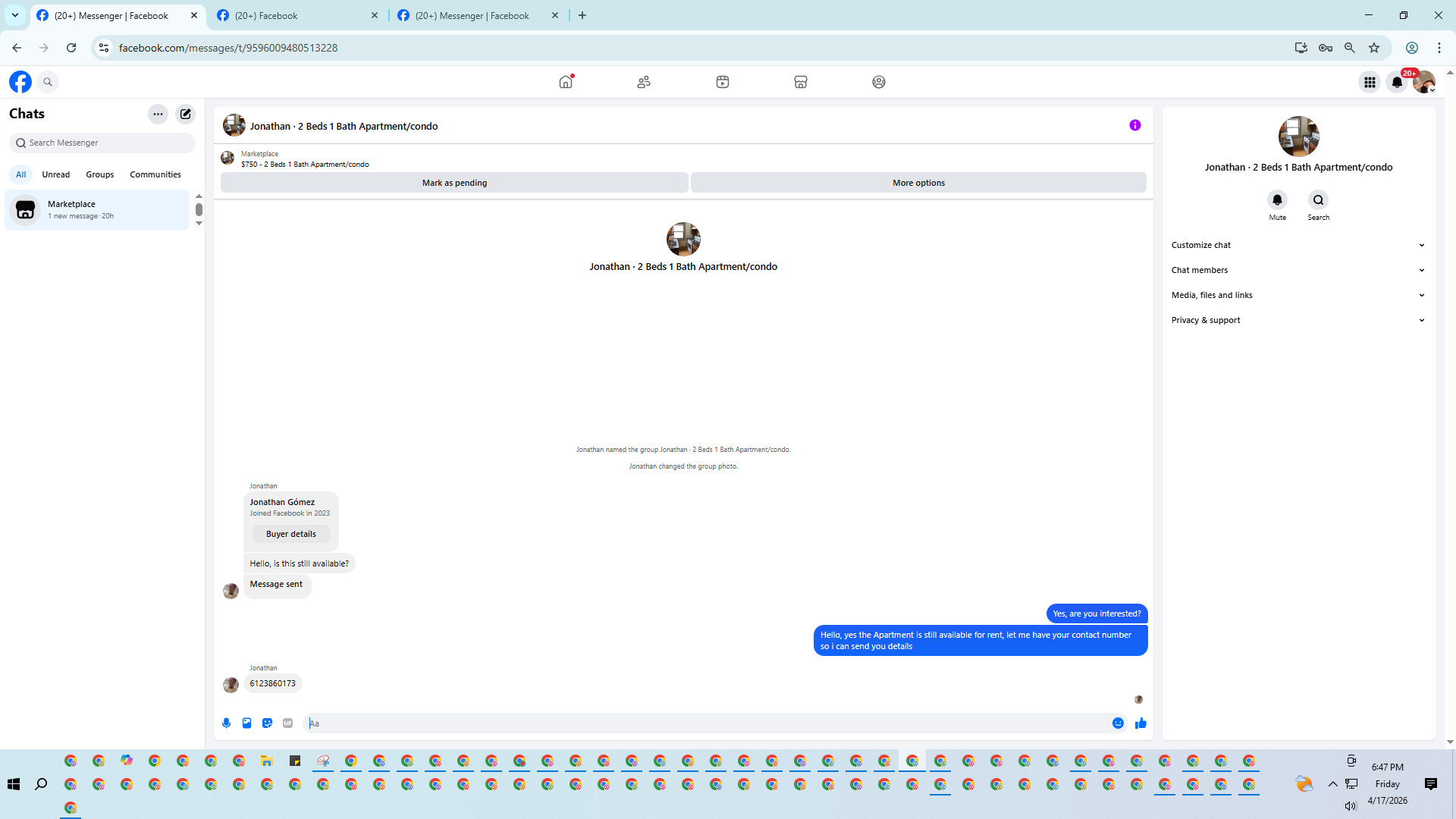1456x819 pixels.
Task: Mute this conversation's notifications
Action: 1277,200
